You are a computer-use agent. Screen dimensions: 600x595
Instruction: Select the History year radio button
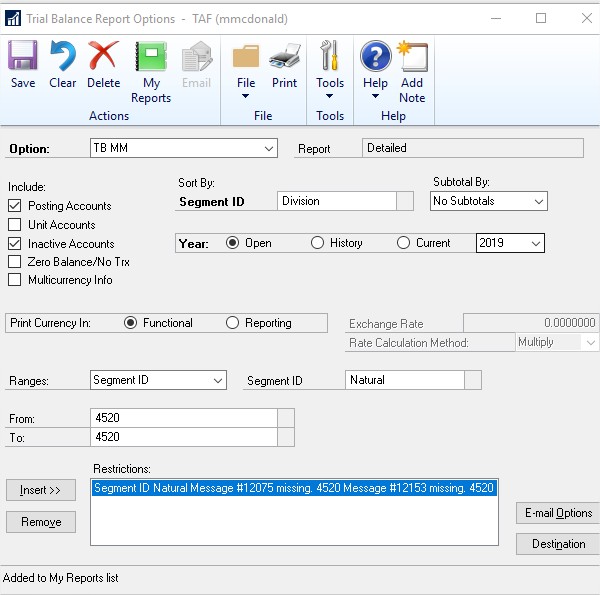click(x=317, y=243)
